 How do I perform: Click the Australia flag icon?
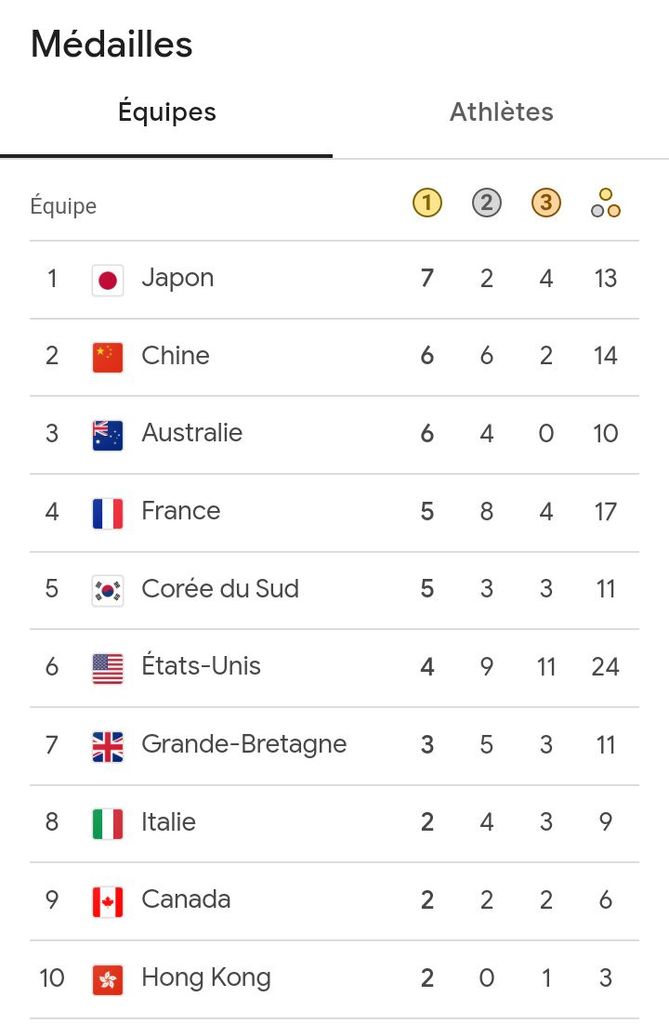(108, 435)
